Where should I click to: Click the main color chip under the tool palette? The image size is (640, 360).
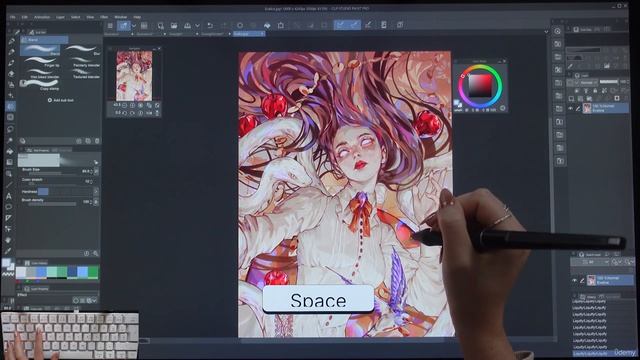[x=6, y=263]
